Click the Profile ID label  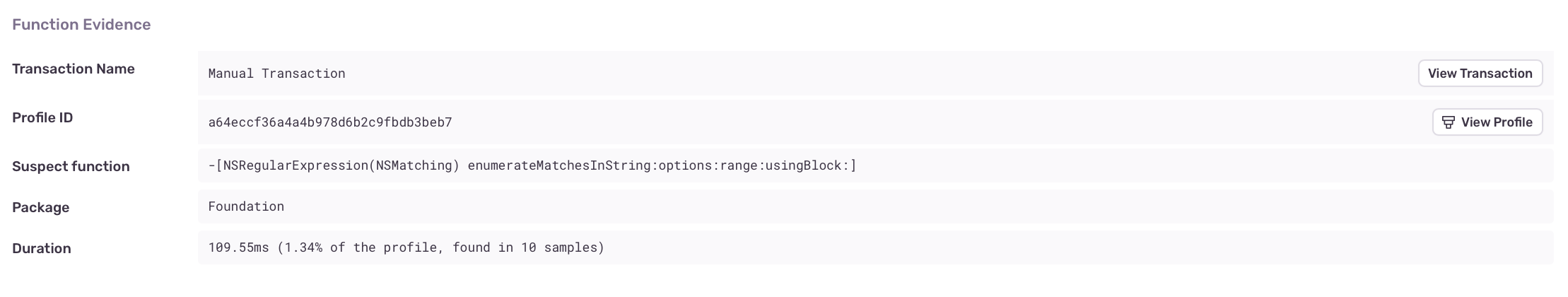click(x=42, y=117)
